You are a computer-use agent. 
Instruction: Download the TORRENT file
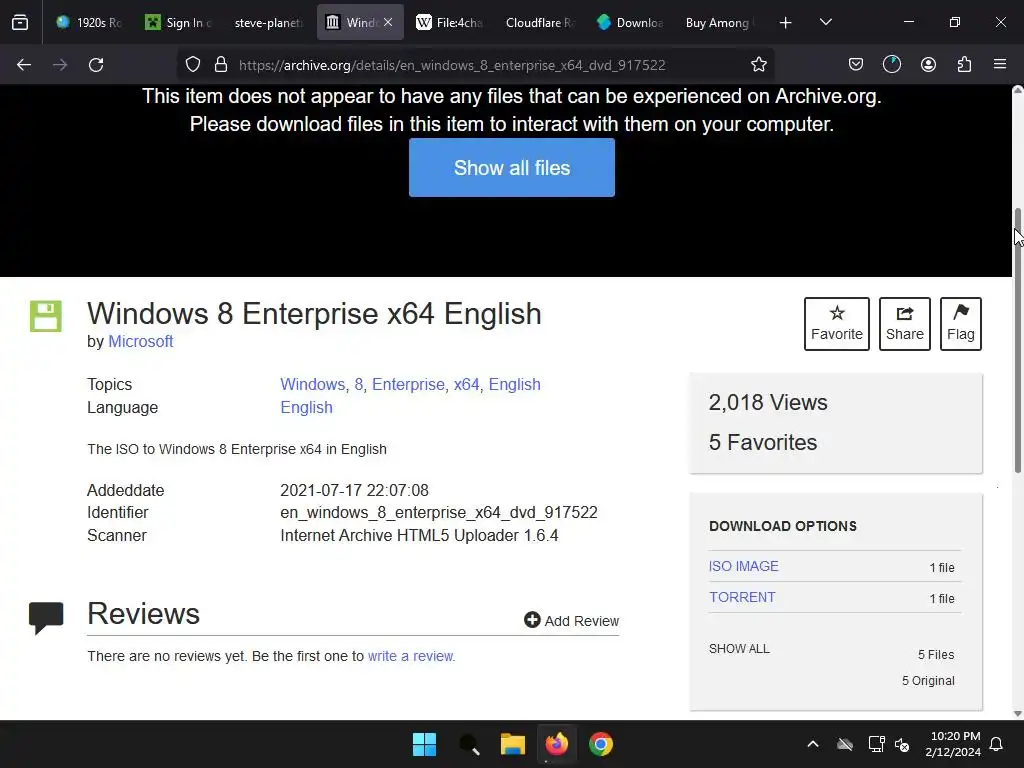[742, 597]
